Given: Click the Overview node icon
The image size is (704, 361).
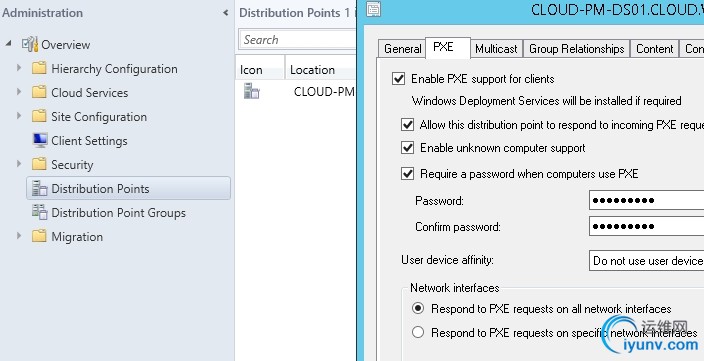Looking at the screenshot, I should [30, 44].
